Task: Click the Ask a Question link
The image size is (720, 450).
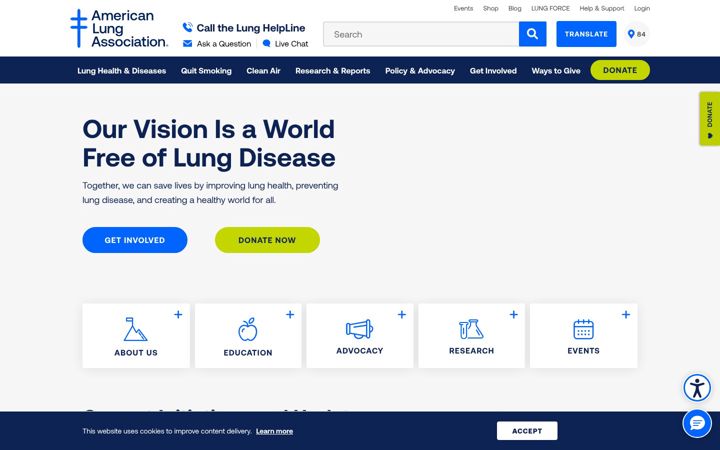Action: tap(224, 44)
